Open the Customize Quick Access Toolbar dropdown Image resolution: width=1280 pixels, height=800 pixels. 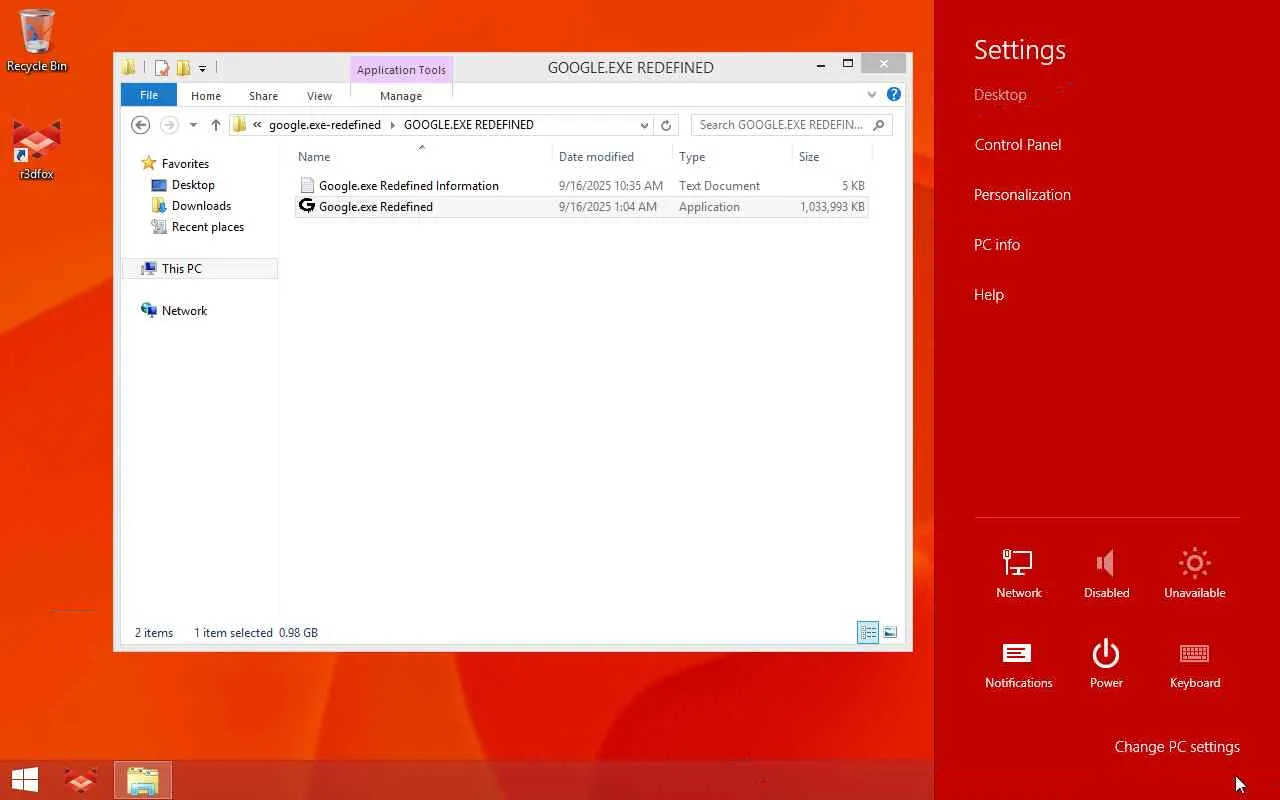202,69
